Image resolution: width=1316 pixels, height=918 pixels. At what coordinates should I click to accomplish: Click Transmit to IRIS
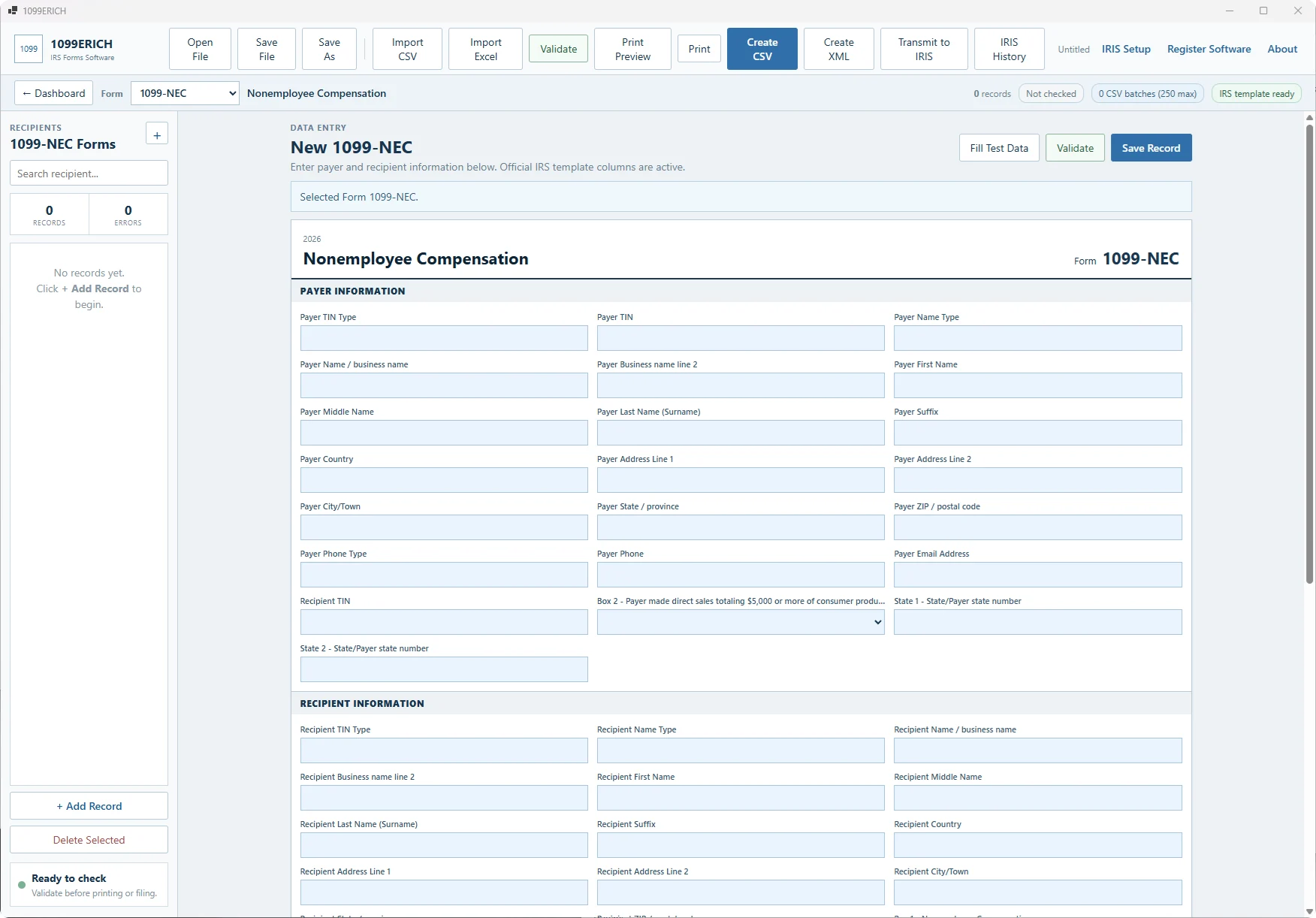[924, 49]
